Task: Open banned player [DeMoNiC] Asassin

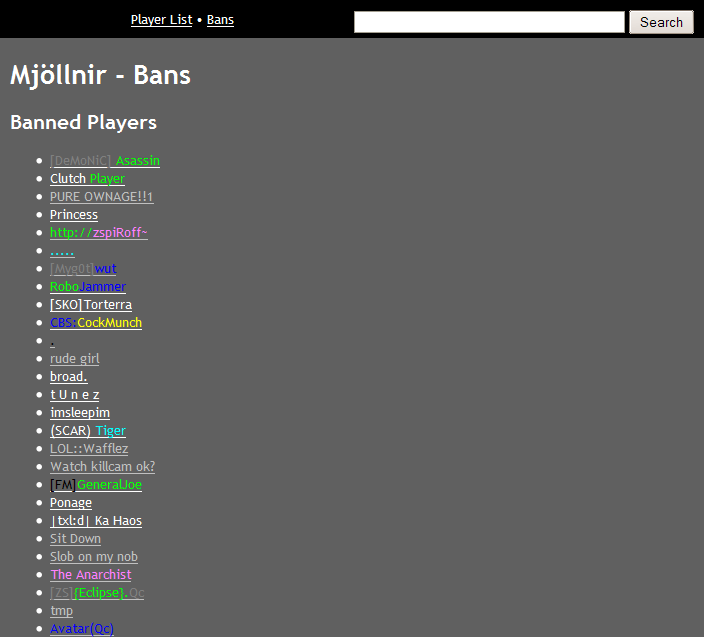Action: 105,161
